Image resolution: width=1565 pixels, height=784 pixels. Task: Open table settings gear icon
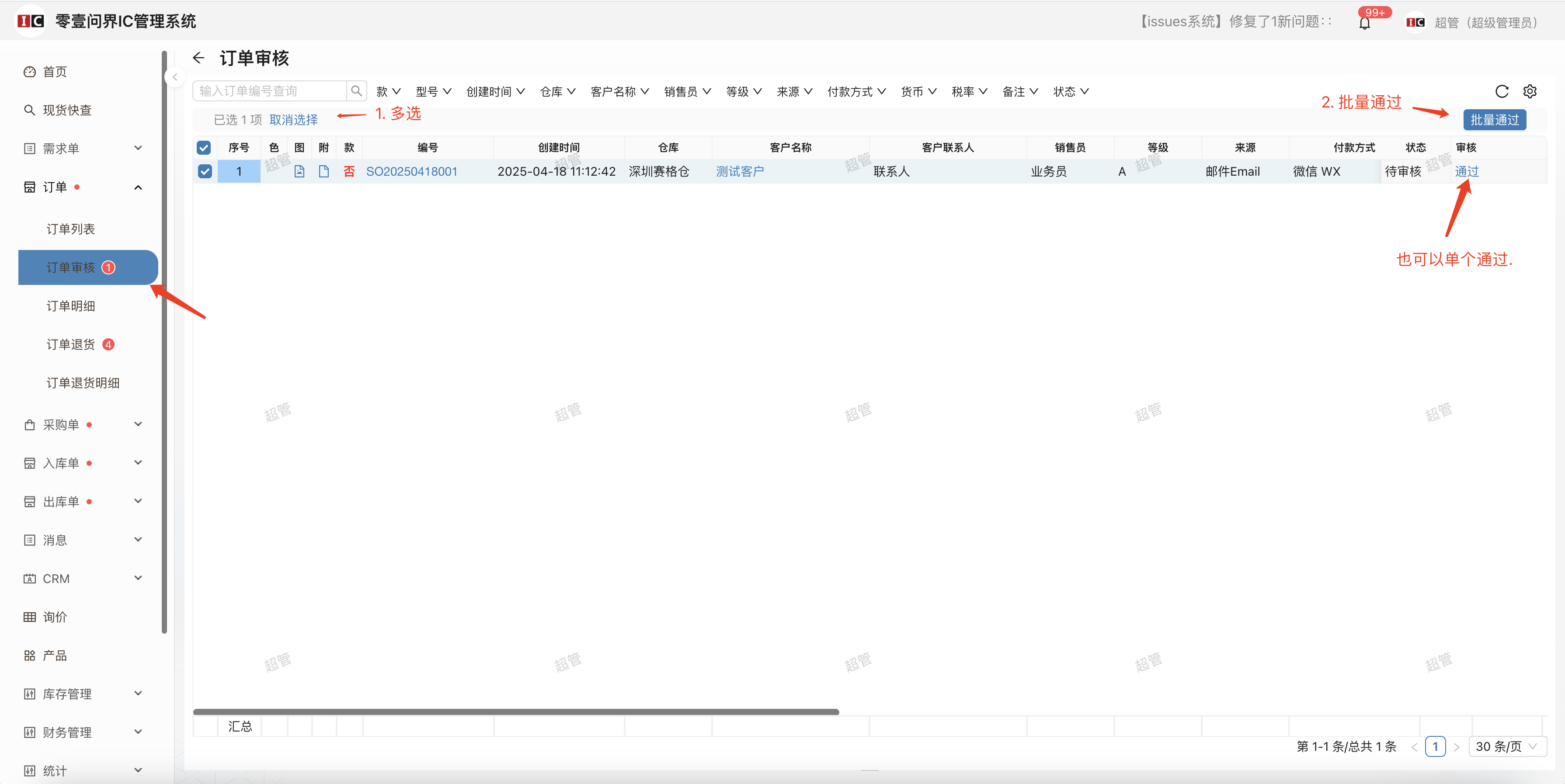click(x=1529, y=91)
